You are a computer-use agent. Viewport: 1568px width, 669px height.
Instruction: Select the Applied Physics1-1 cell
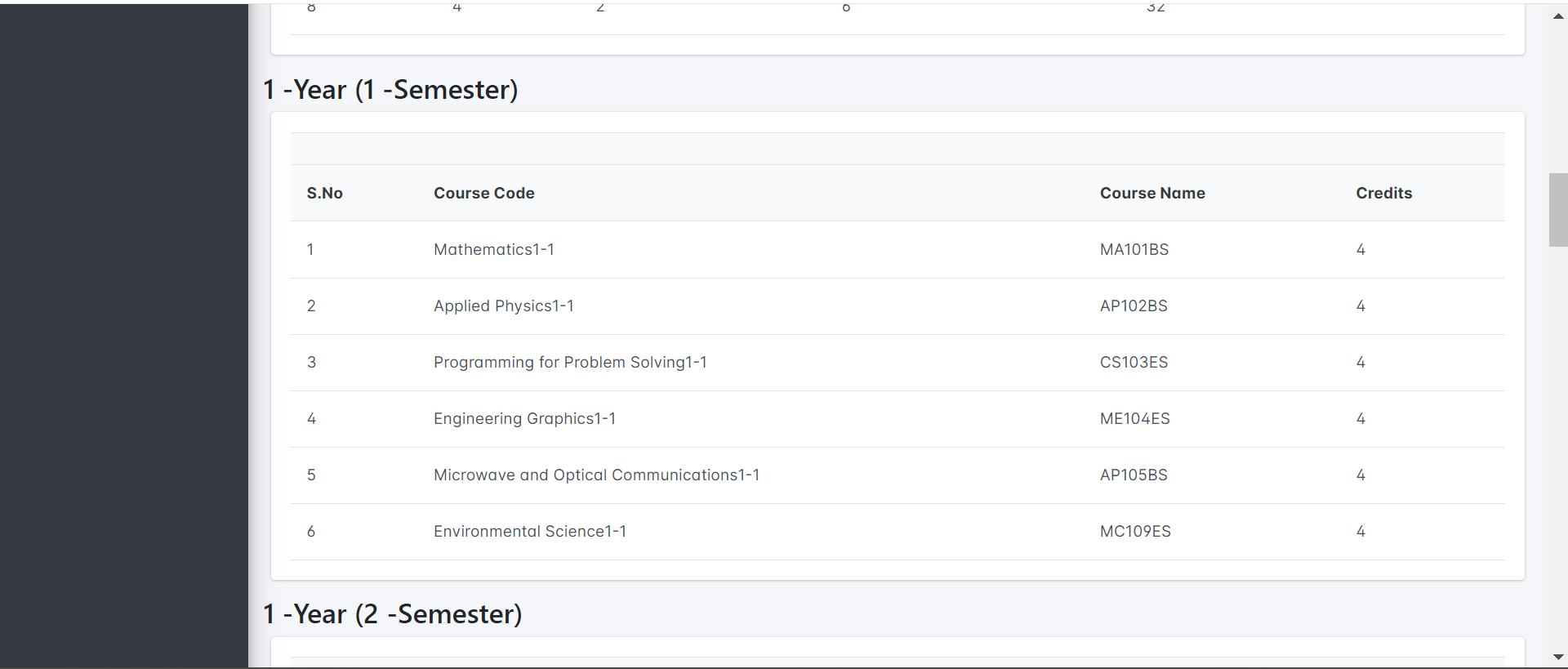coord(504,306)
